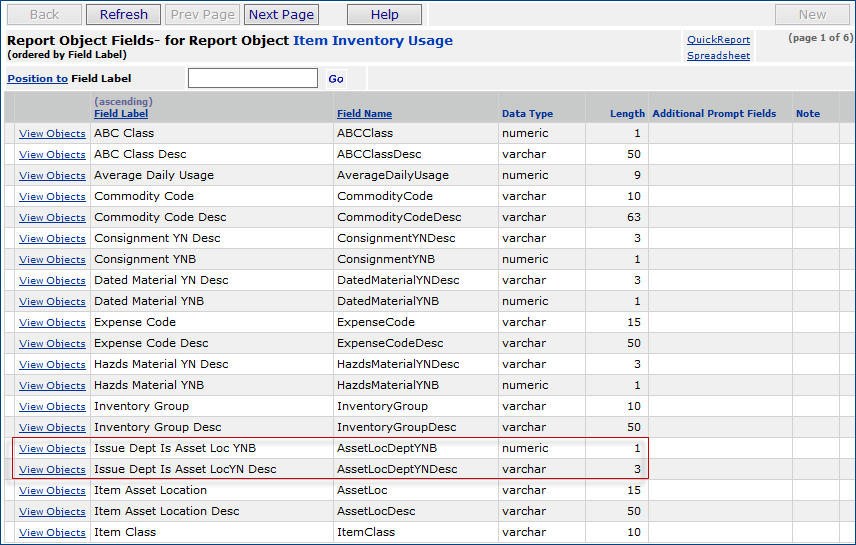Sort by Field Label column header
This screenshot has width=856, height=545.
pos(121,114)
